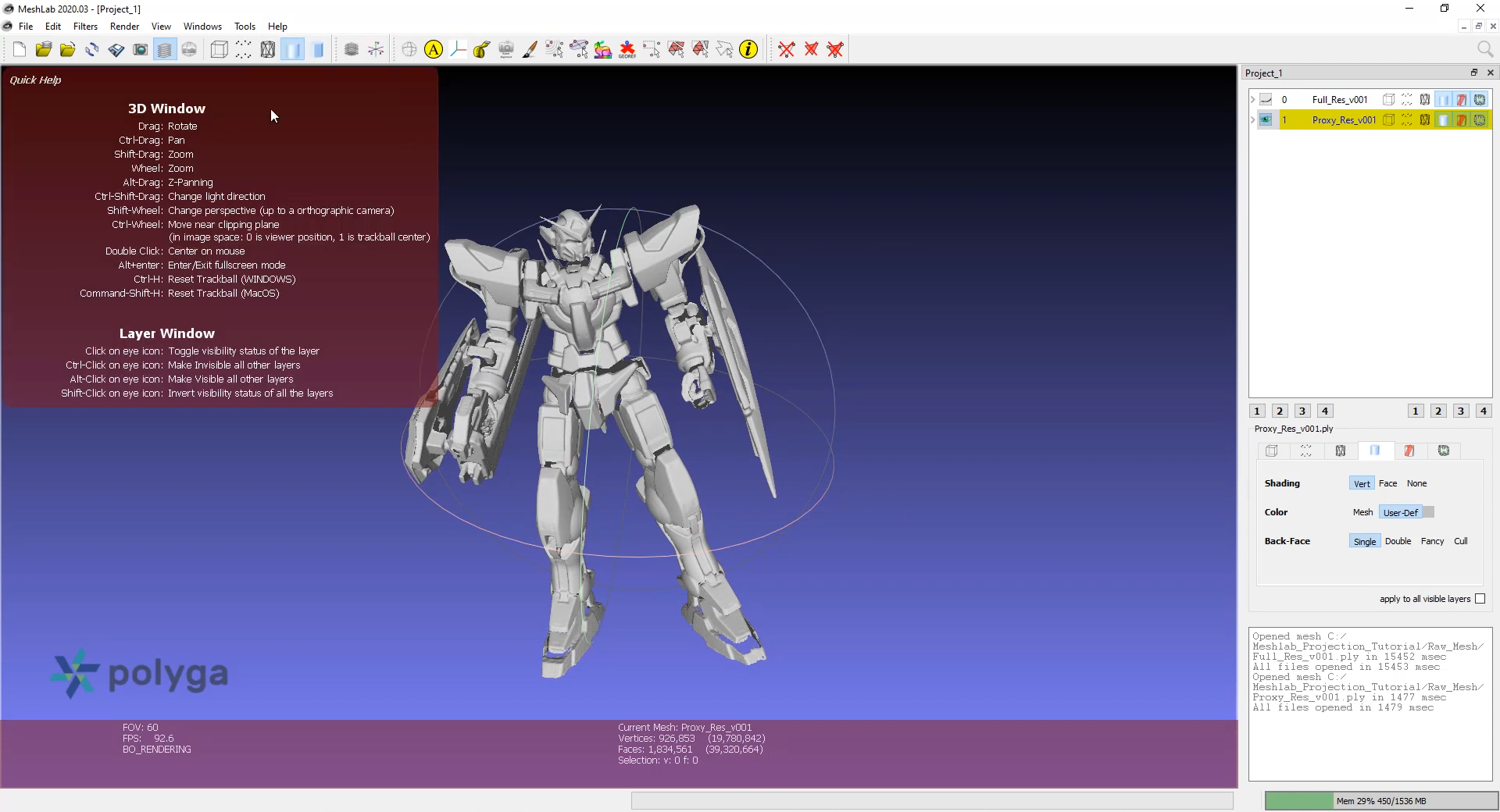Toggle solid fill rendering in main toolbar

[x=292, y=50]
